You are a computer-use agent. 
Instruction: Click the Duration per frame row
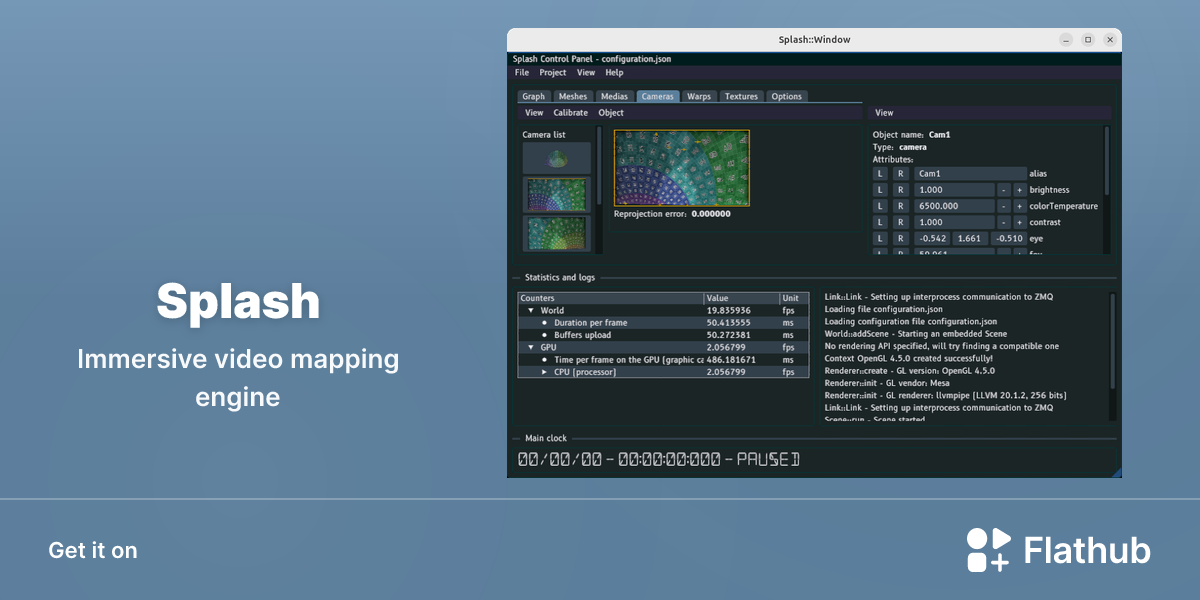point(663,323)
